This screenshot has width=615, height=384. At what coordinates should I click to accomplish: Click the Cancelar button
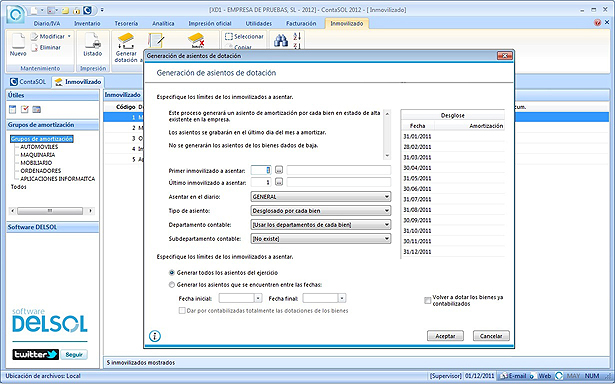(x=491, y=336)
